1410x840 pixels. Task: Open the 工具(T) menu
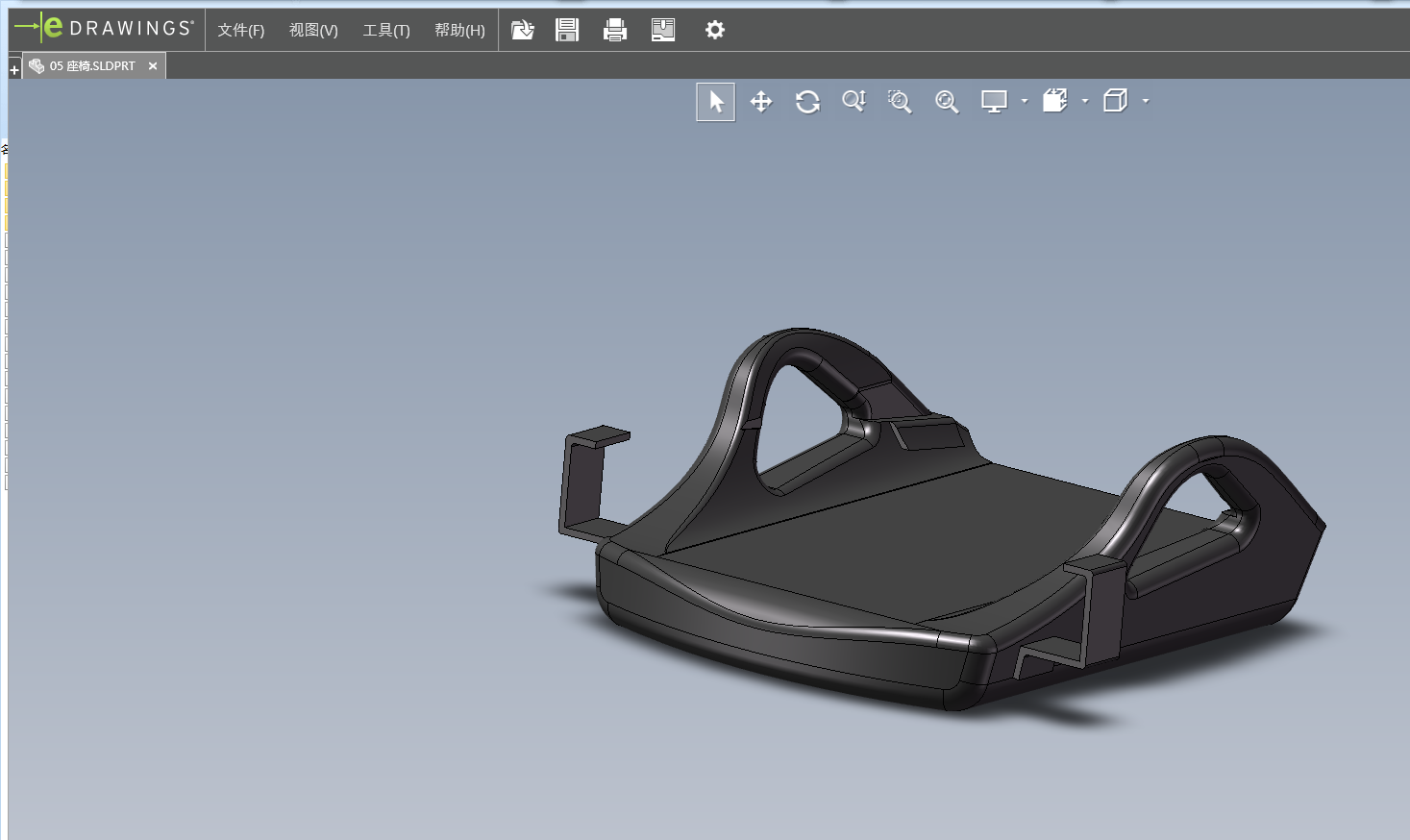click(x=385, y=30)
